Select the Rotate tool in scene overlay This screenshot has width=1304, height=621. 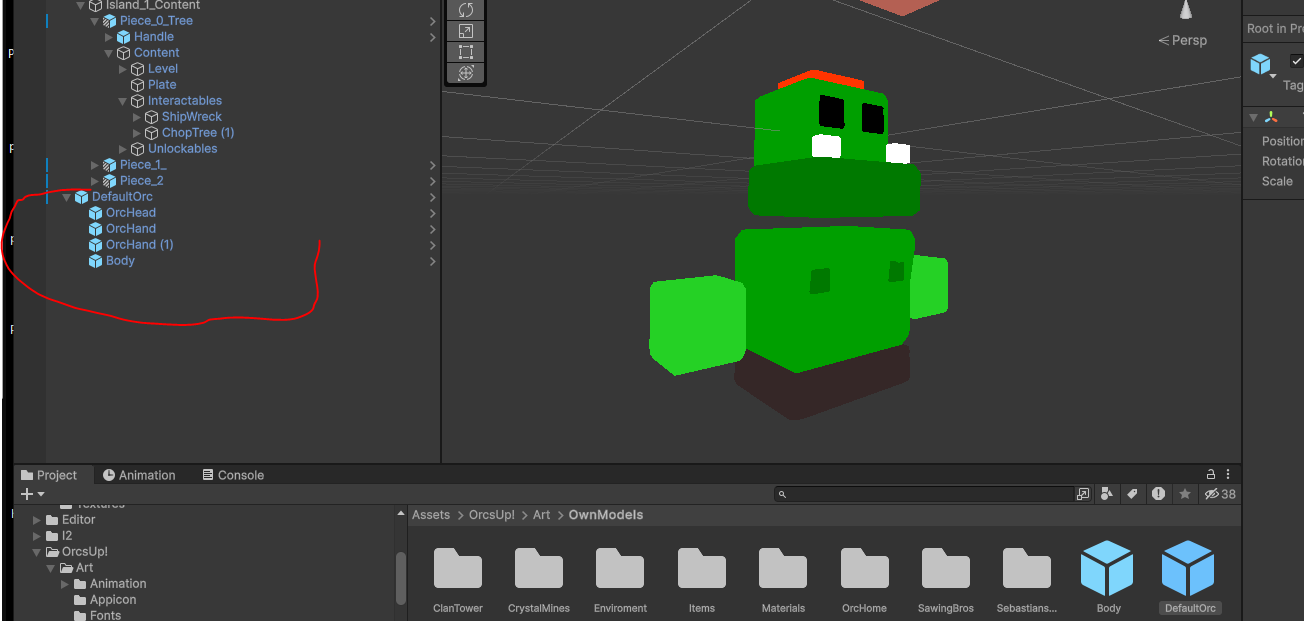pos(465,10)
